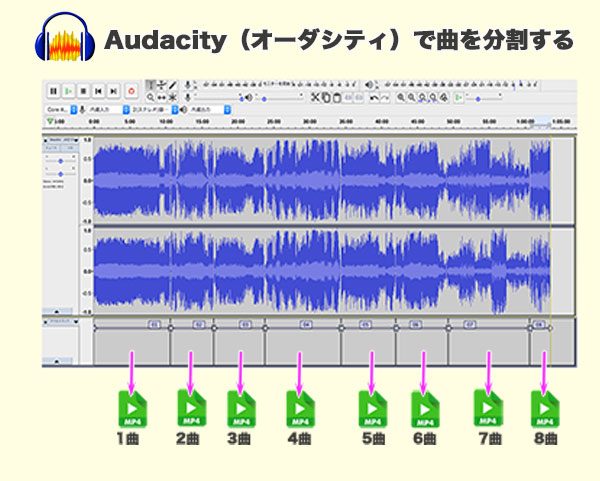Viewport: 600px width, 481px height.
Task: Collapse the label track panel
Action: [x=57, y=360]
